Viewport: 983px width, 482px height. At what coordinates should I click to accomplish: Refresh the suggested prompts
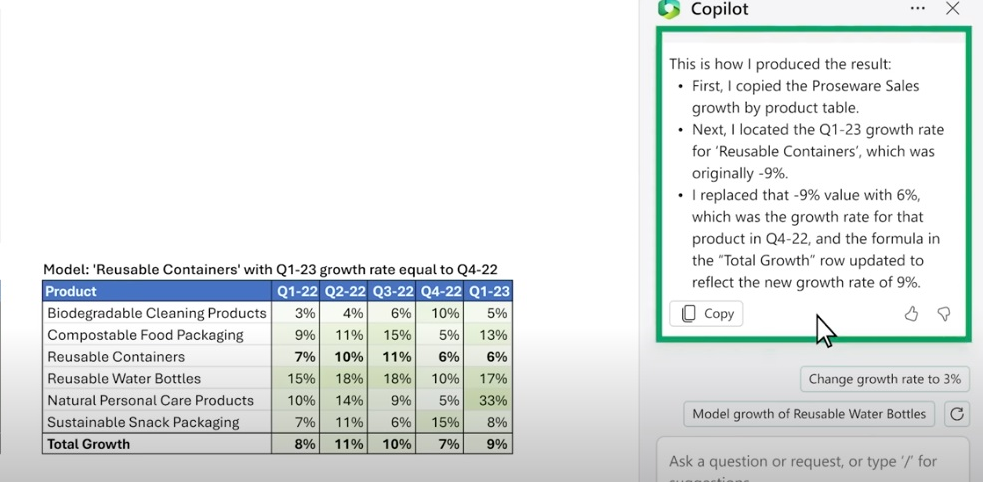956,414
